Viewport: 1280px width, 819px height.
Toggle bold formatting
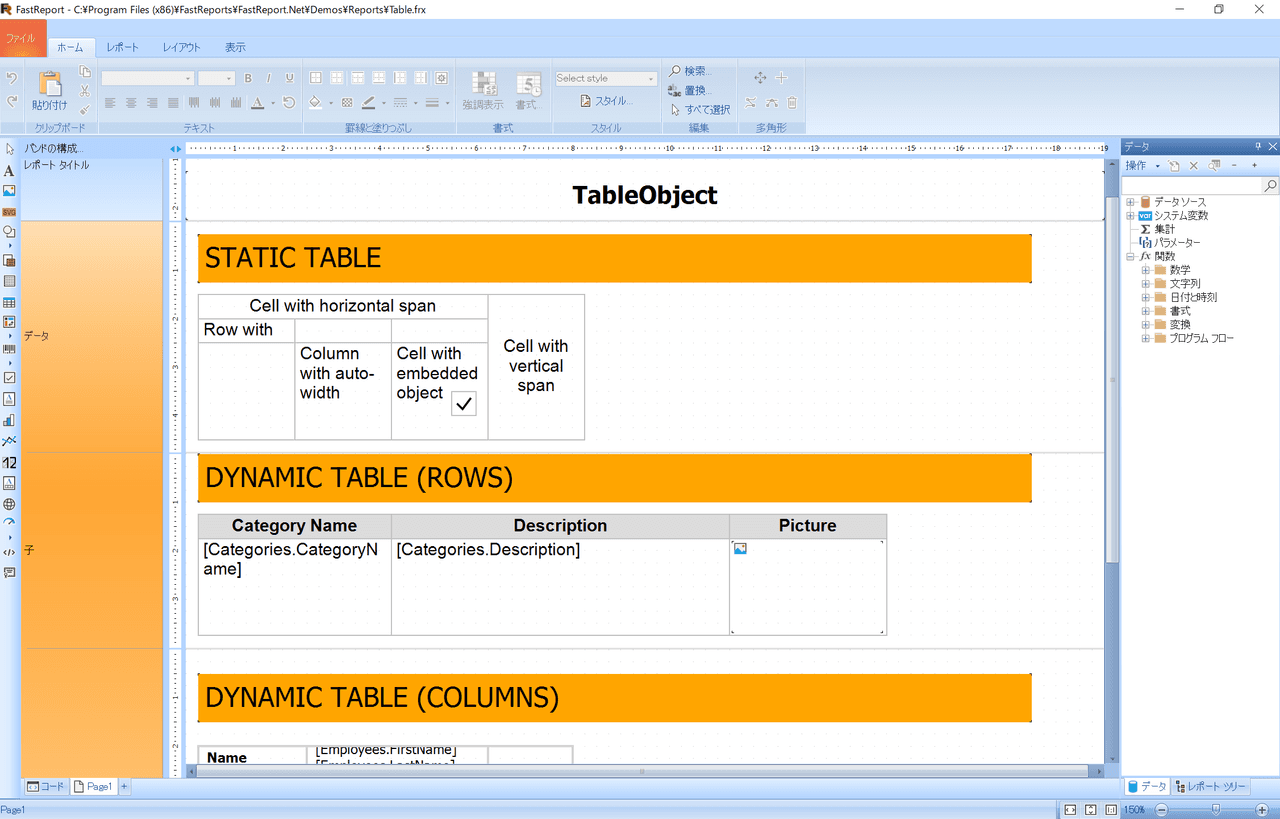[248, 78]
